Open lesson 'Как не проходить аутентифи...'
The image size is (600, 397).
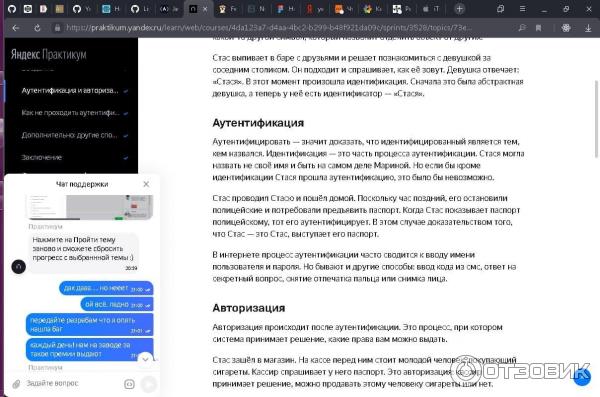click(x=71, y=113)
